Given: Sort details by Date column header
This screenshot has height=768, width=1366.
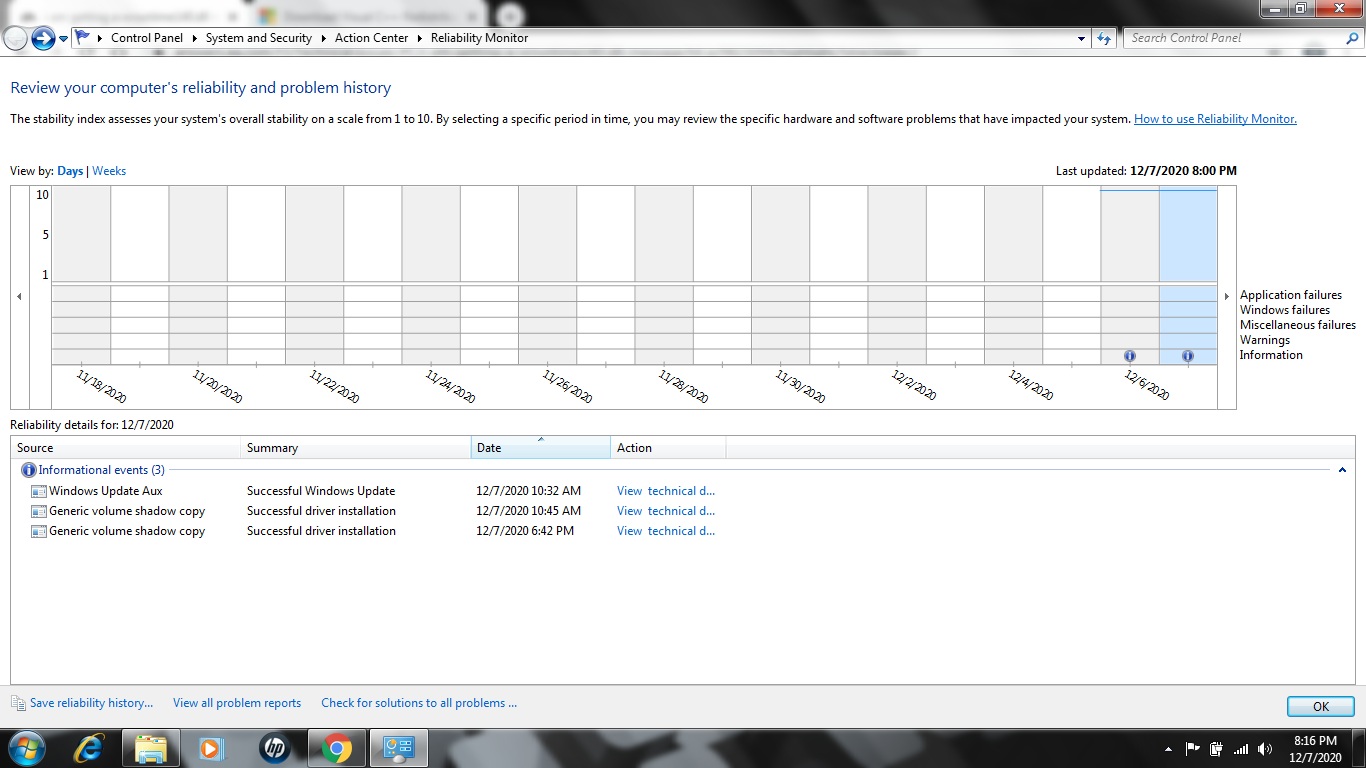Looking at the screenshot, I should click(x=540, y=448).
